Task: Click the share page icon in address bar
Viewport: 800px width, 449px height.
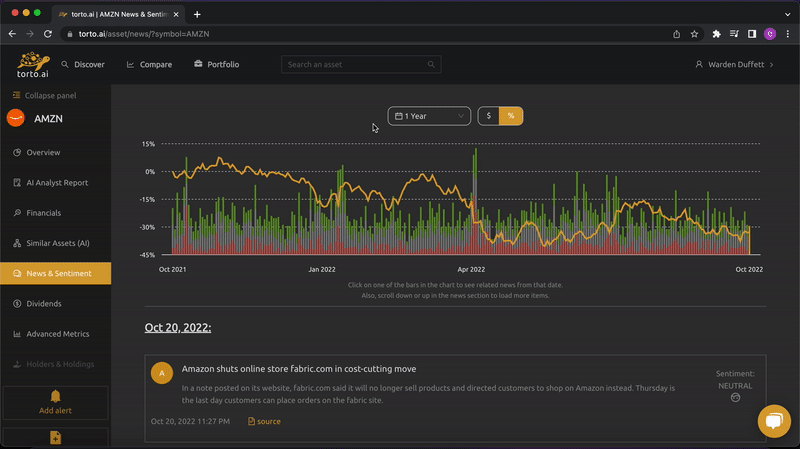Action: coord(677,34)
